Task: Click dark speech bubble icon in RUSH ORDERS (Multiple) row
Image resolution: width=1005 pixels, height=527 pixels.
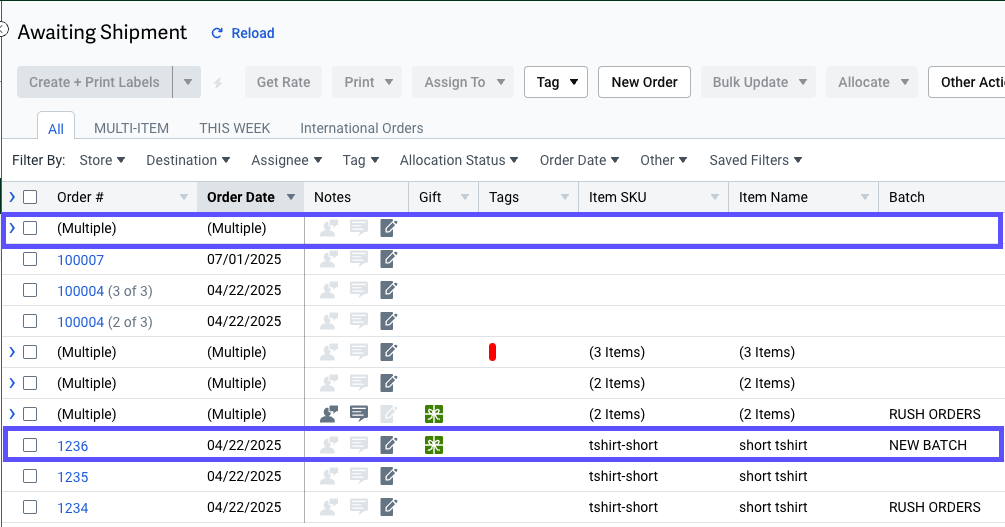Action: click(359, 414)
